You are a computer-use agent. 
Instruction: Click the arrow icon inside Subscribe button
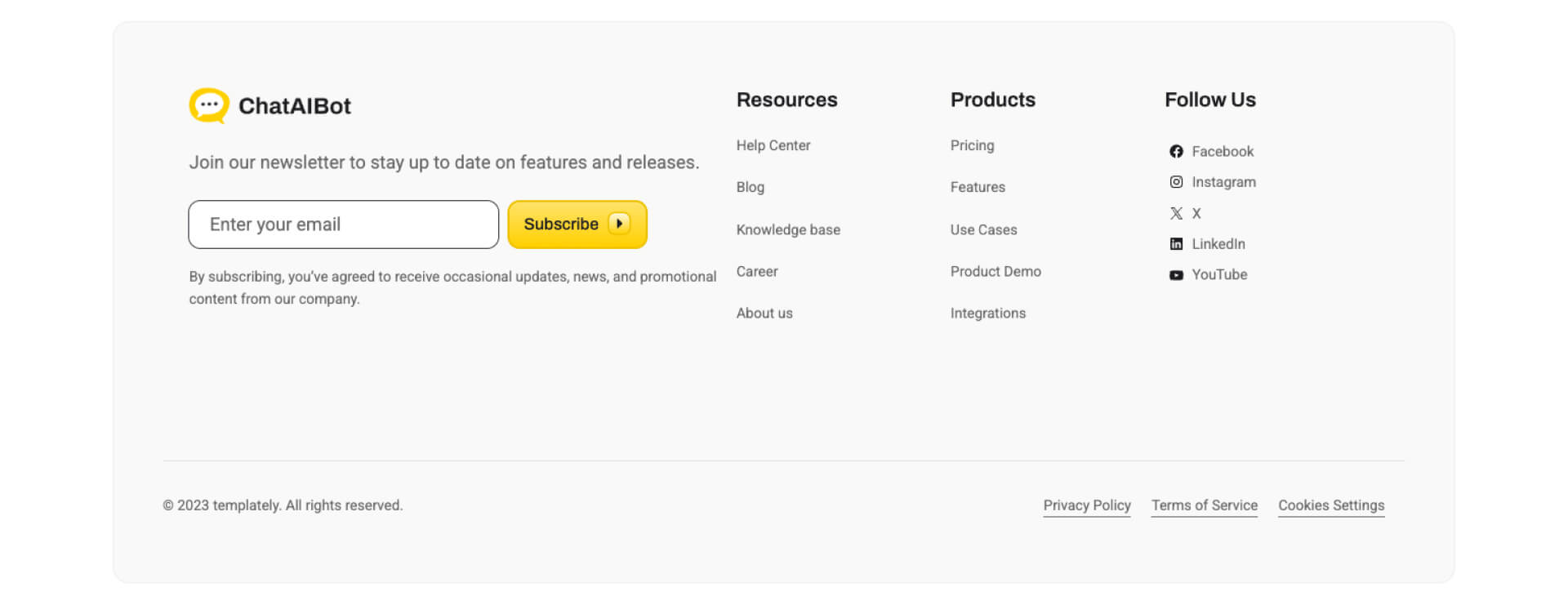[x=620, y=224]
